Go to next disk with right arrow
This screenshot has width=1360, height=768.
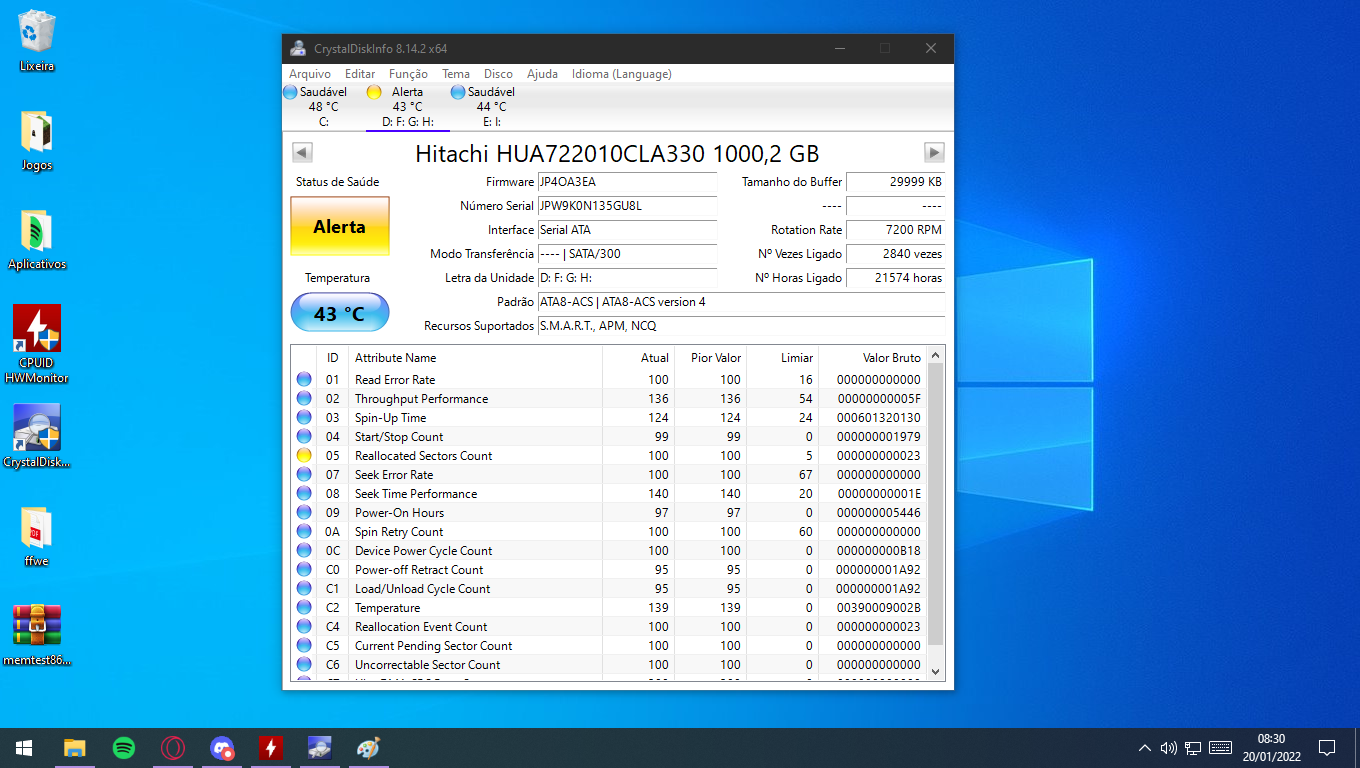tap(934, 152)
